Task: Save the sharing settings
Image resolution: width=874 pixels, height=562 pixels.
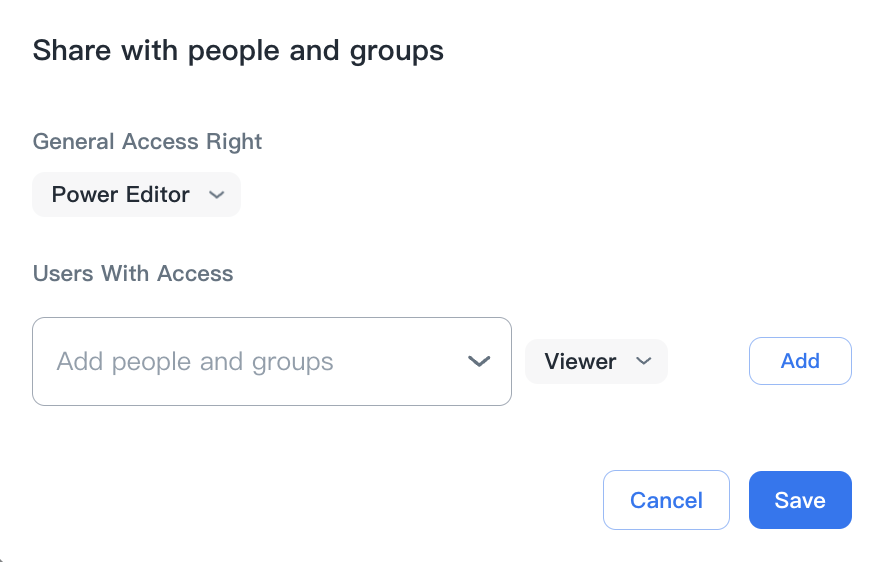Action: pos(800,500)
